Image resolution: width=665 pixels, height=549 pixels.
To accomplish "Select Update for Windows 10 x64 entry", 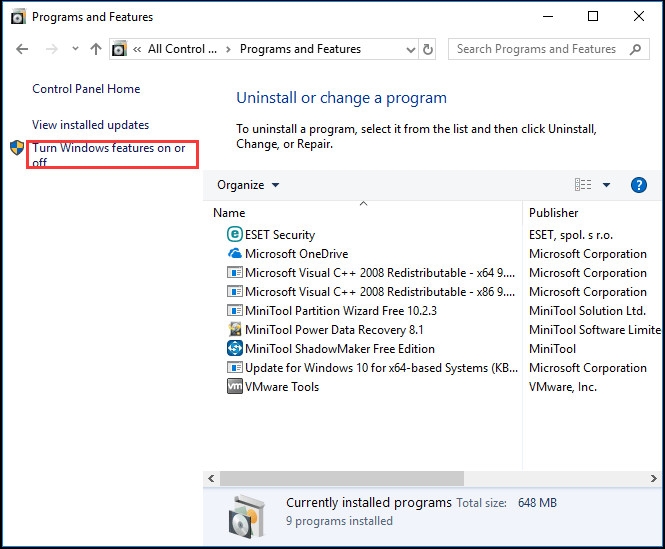I will point(381,368).
